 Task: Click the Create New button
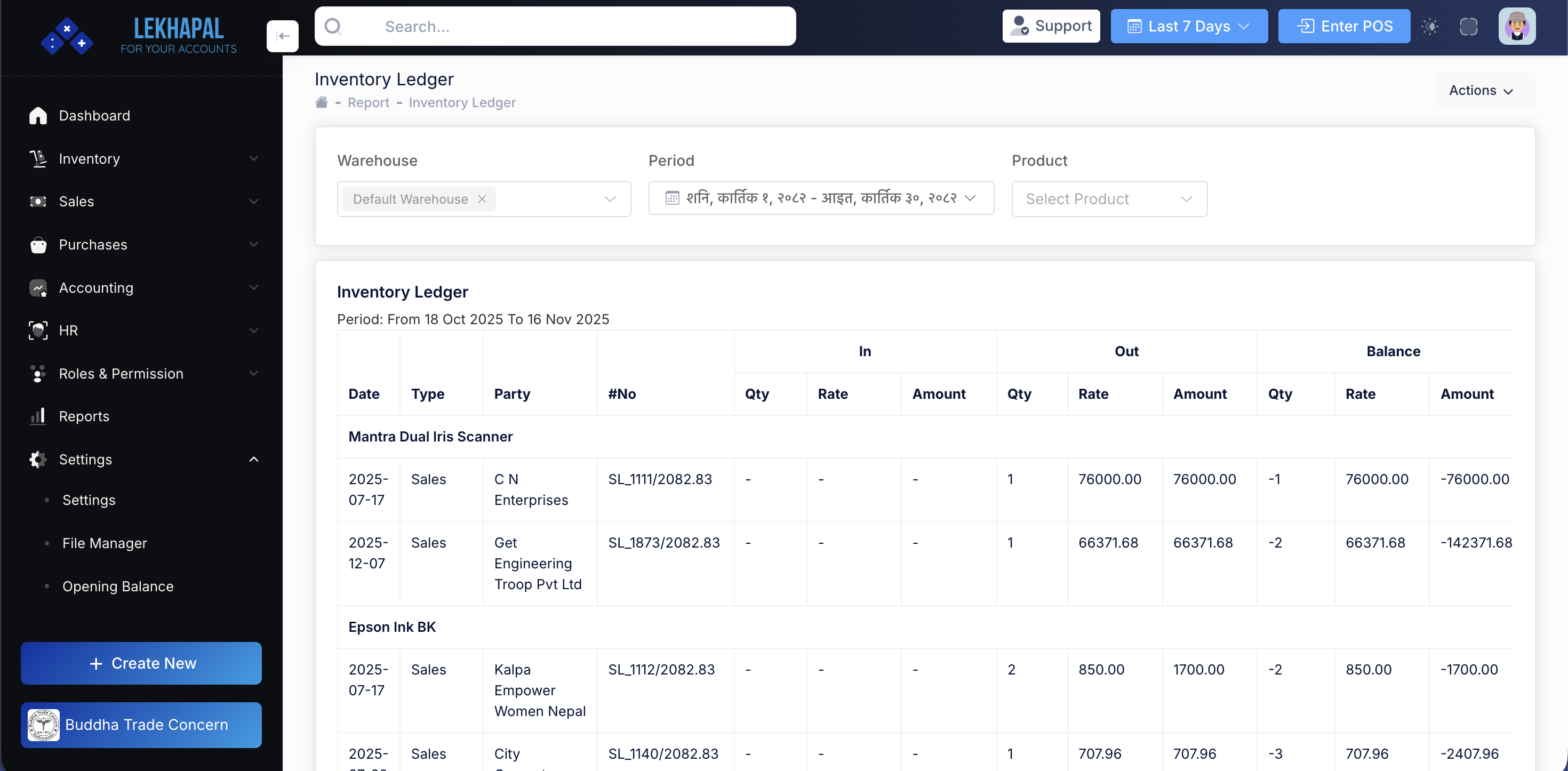coord(141,663)
